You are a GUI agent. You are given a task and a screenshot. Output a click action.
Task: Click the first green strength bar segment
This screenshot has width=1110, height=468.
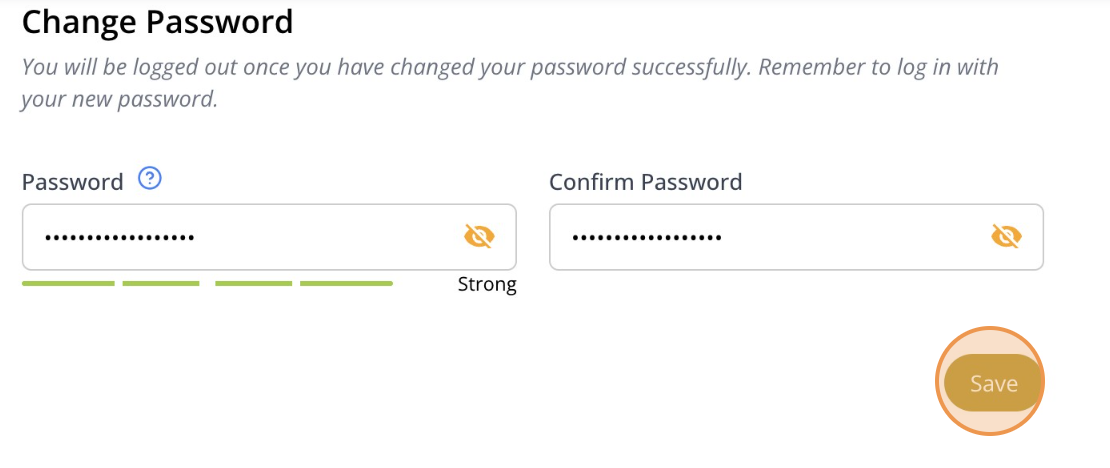[68, 283]
